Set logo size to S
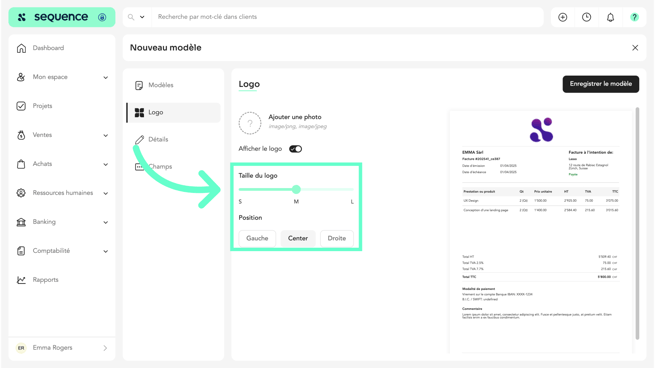This screenshot has height=368, width=655. [240, 202]
